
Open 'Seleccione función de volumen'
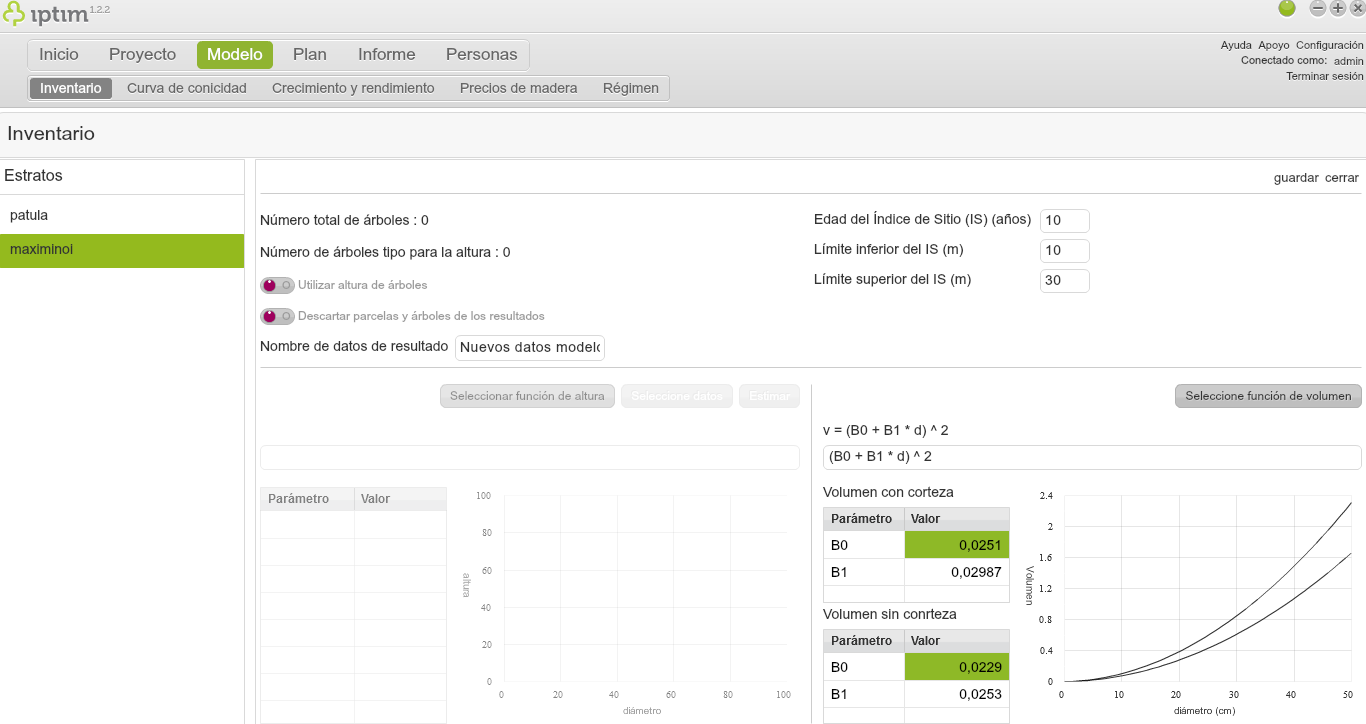(1267, 395)
